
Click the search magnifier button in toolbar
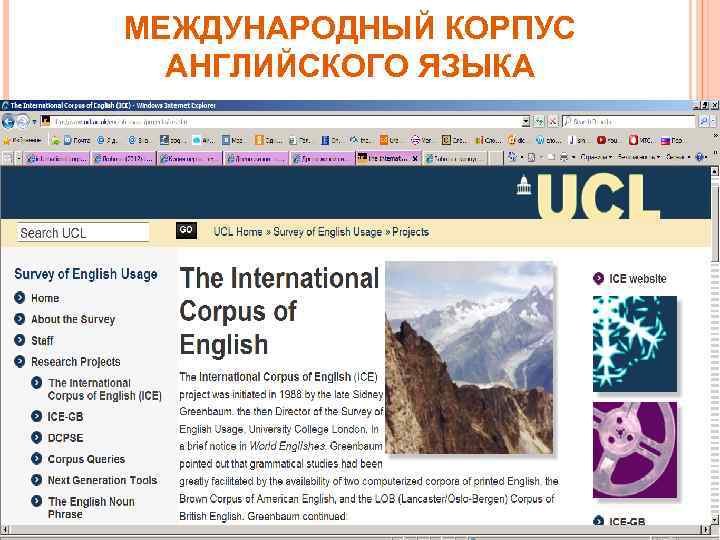click(703, 122)
